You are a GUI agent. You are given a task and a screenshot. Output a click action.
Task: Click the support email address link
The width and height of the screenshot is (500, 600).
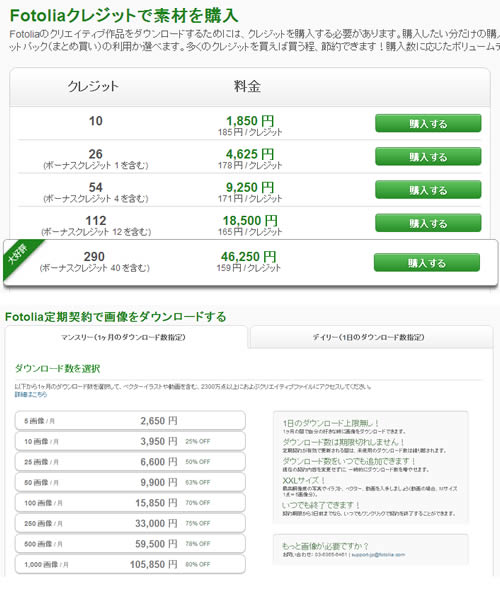(x=378, y=554)
